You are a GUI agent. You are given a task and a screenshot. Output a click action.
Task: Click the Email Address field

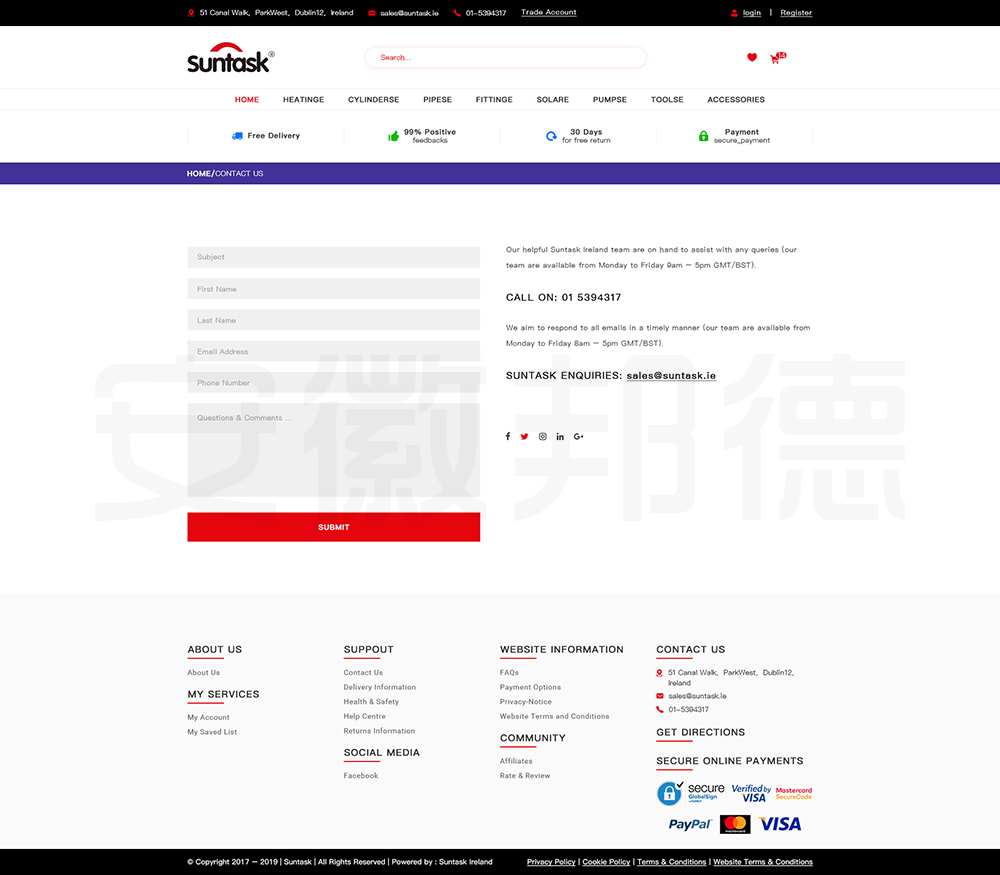click(333, 352)
